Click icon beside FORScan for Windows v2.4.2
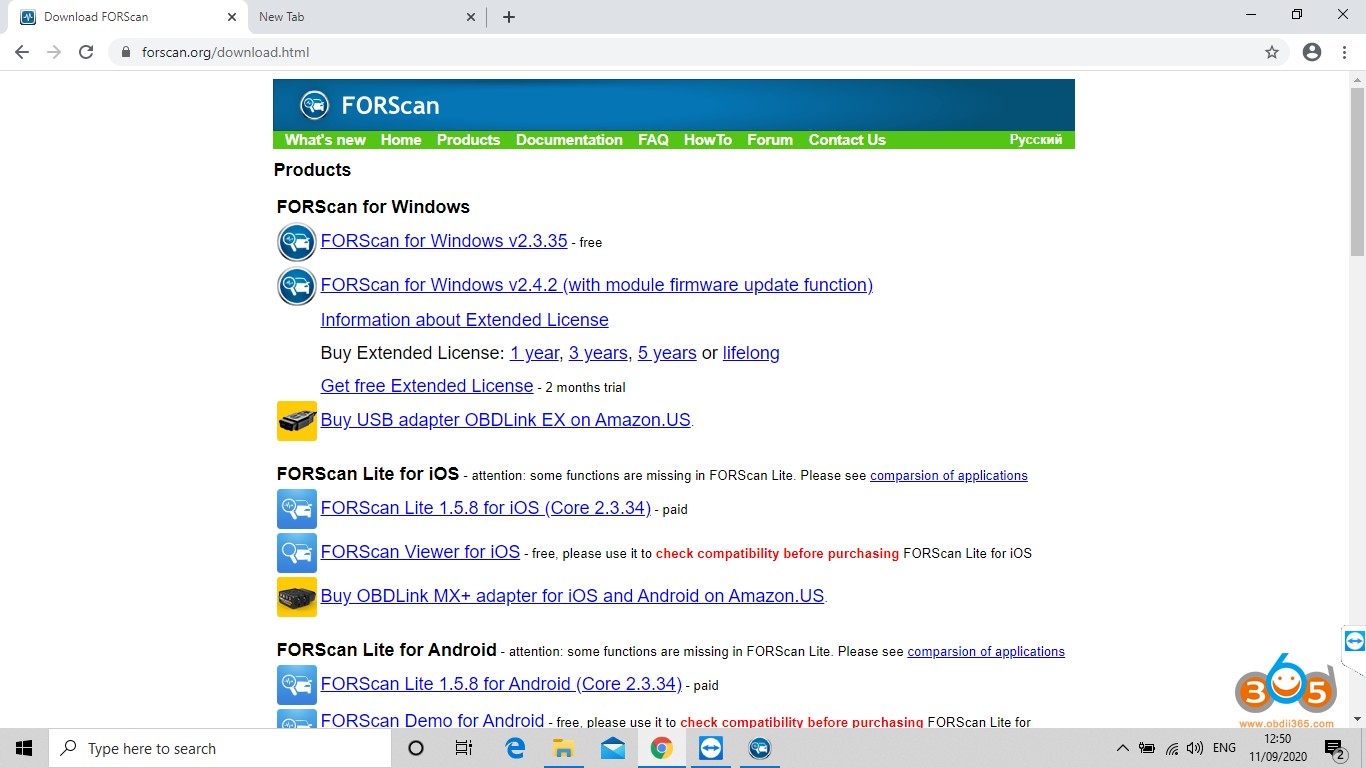This screenshot has width=1366, height=768. [297, 287]
